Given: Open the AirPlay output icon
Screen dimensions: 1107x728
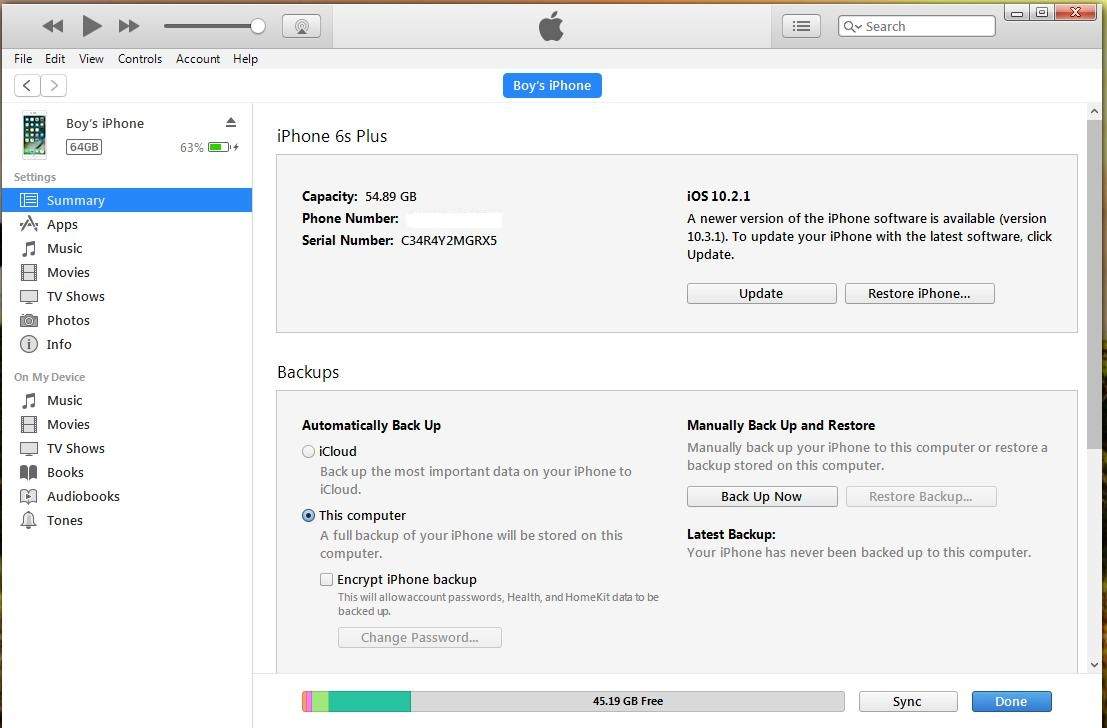Looking at the screenshot, I should (301, 26).
